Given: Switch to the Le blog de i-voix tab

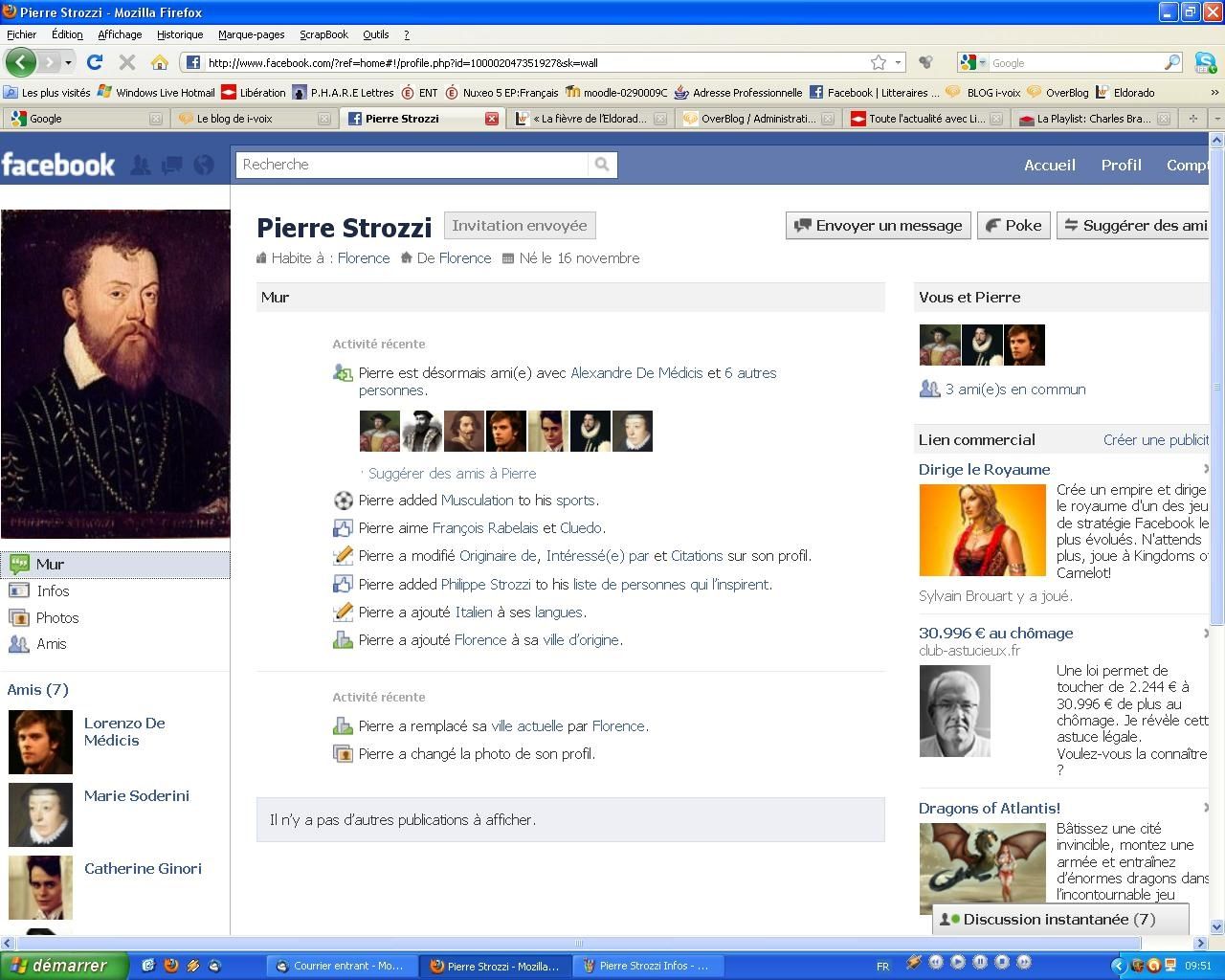Looking at the screenshot, I should 234,119.
